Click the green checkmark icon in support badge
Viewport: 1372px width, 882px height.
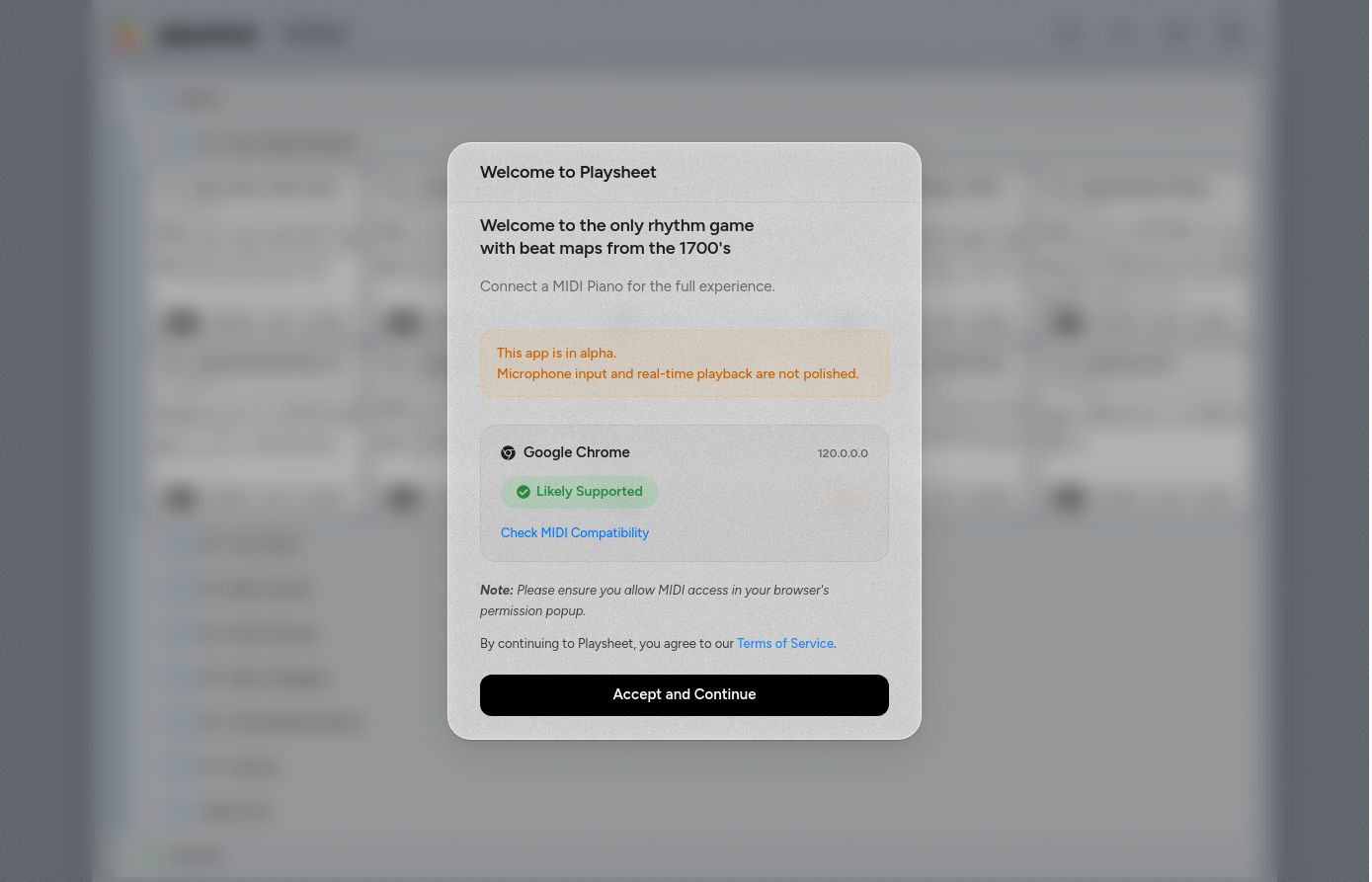[x=524, y=492]
